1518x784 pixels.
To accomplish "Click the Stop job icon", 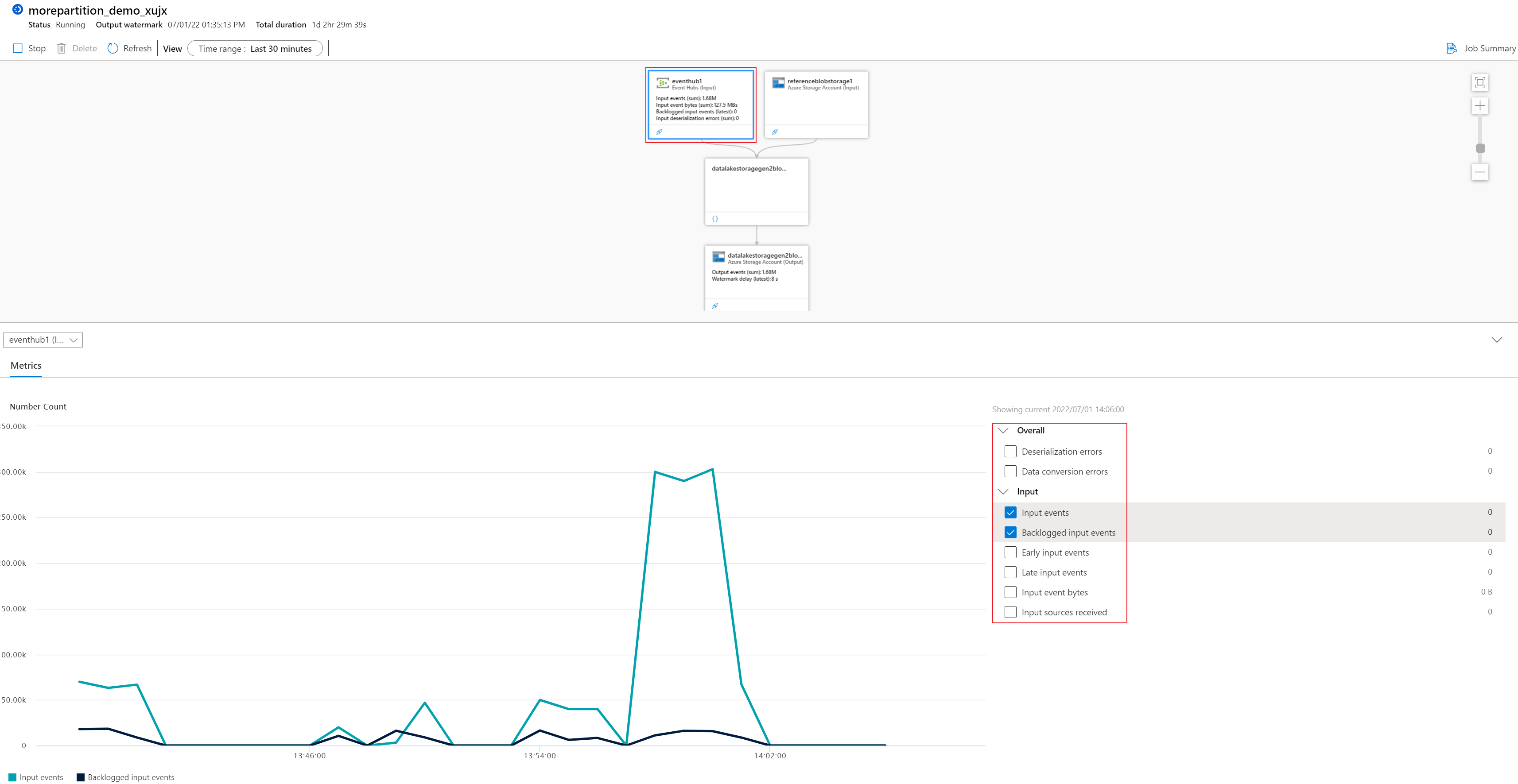I will [18, 48].
